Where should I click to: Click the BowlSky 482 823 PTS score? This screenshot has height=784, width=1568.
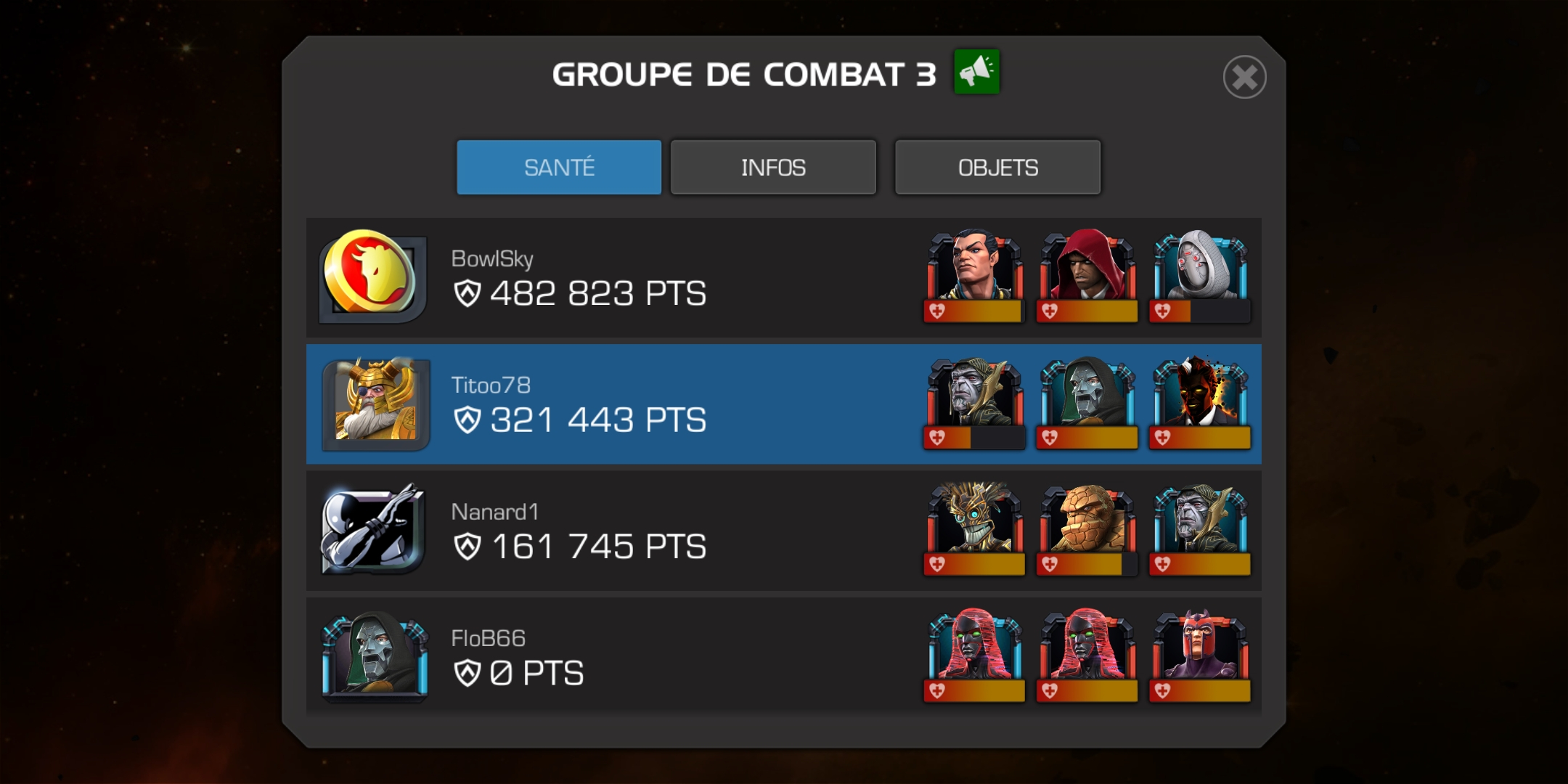tap(580, 293)
